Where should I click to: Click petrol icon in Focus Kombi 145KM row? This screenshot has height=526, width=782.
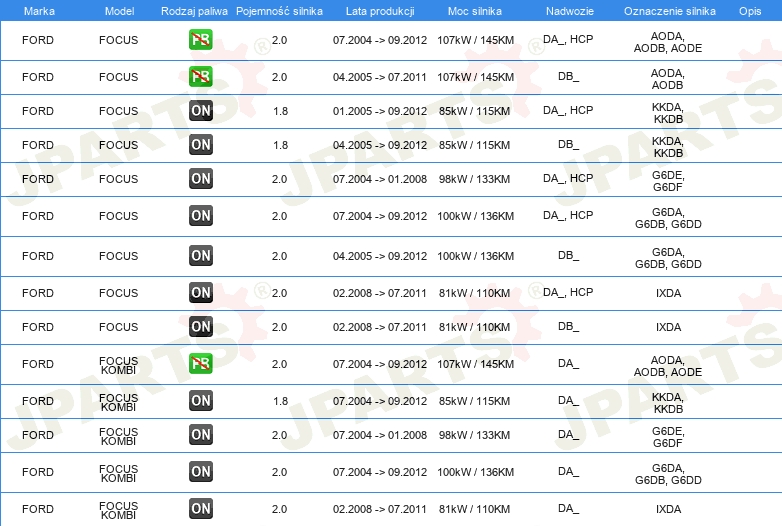tap(200, 363)
